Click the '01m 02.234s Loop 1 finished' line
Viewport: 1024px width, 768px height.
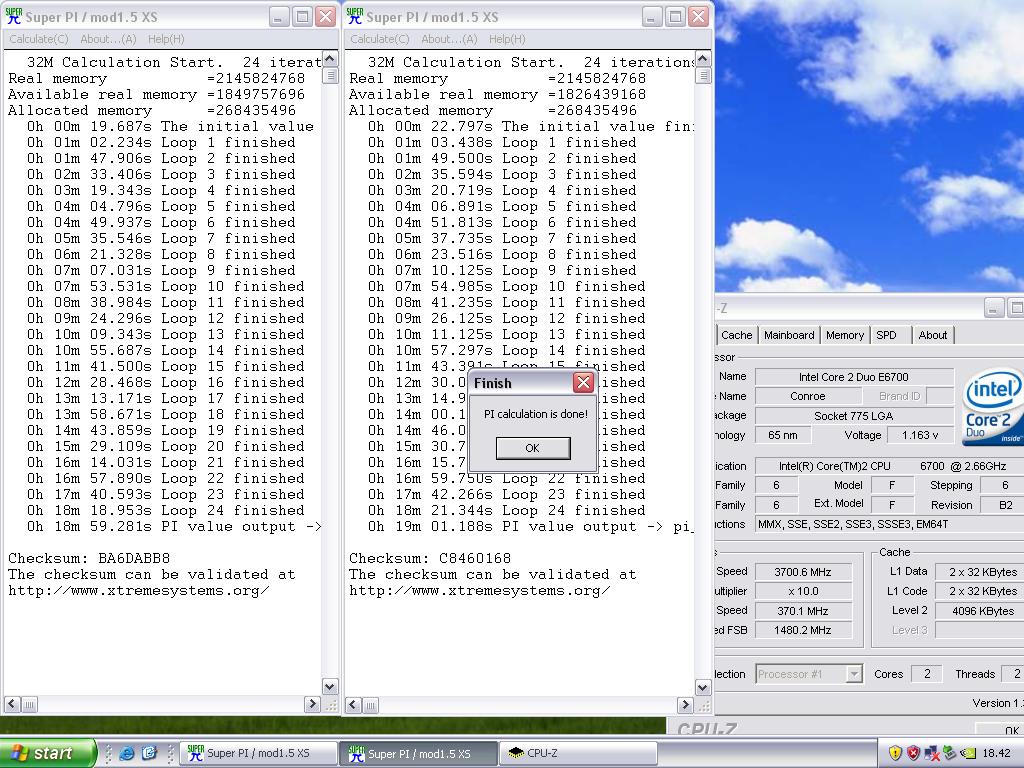tap(161, 142)
